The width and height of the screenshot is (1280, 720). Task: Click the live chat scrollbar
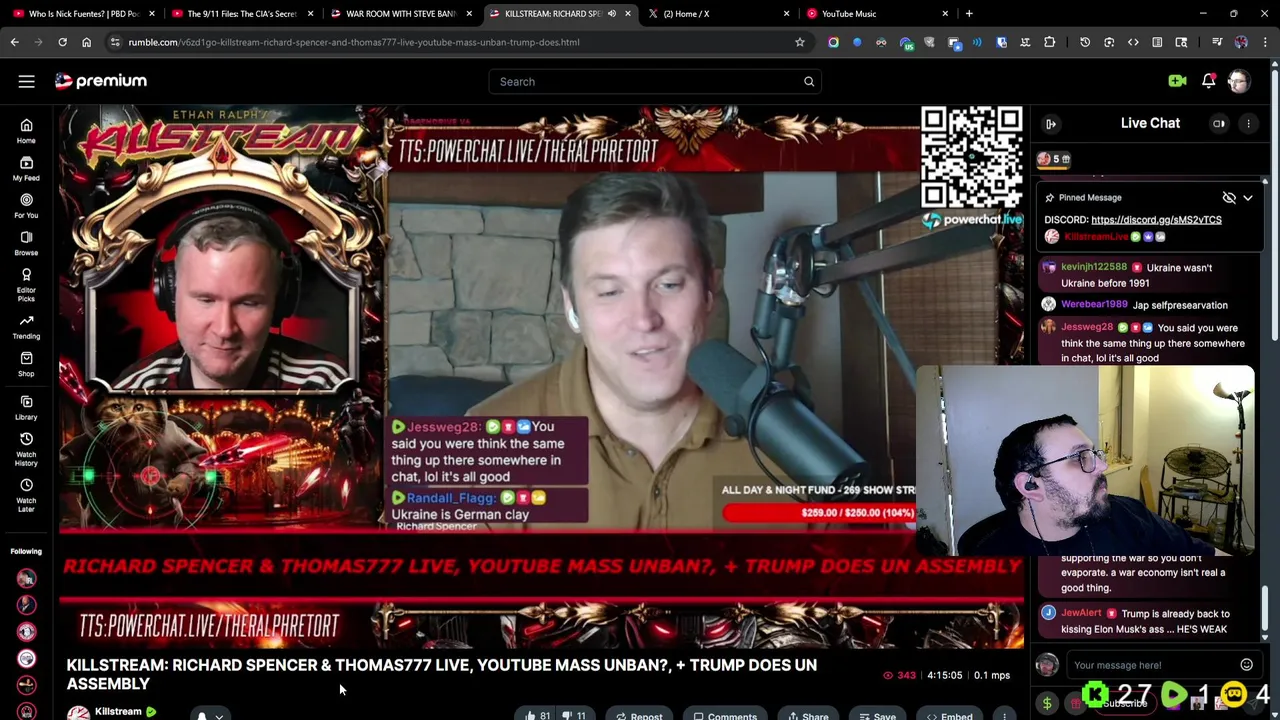tap(1265, 608)
